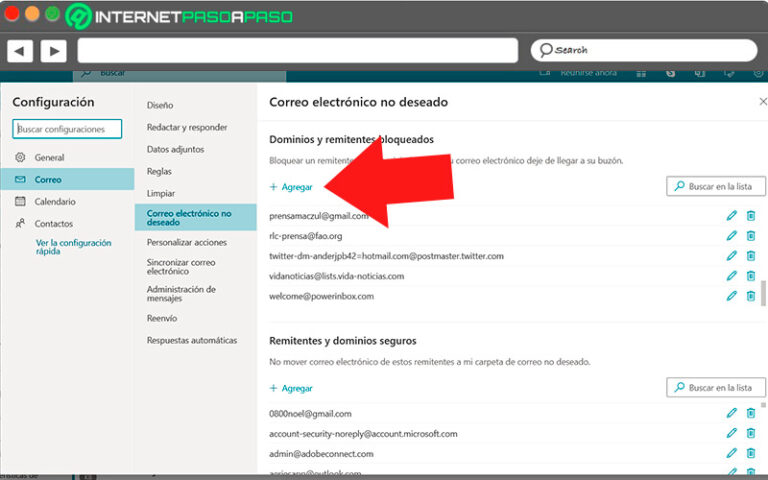Edit safe sender admin@adobeconnect.com
This screenshot has height=480, width=768.
(731, 454)
